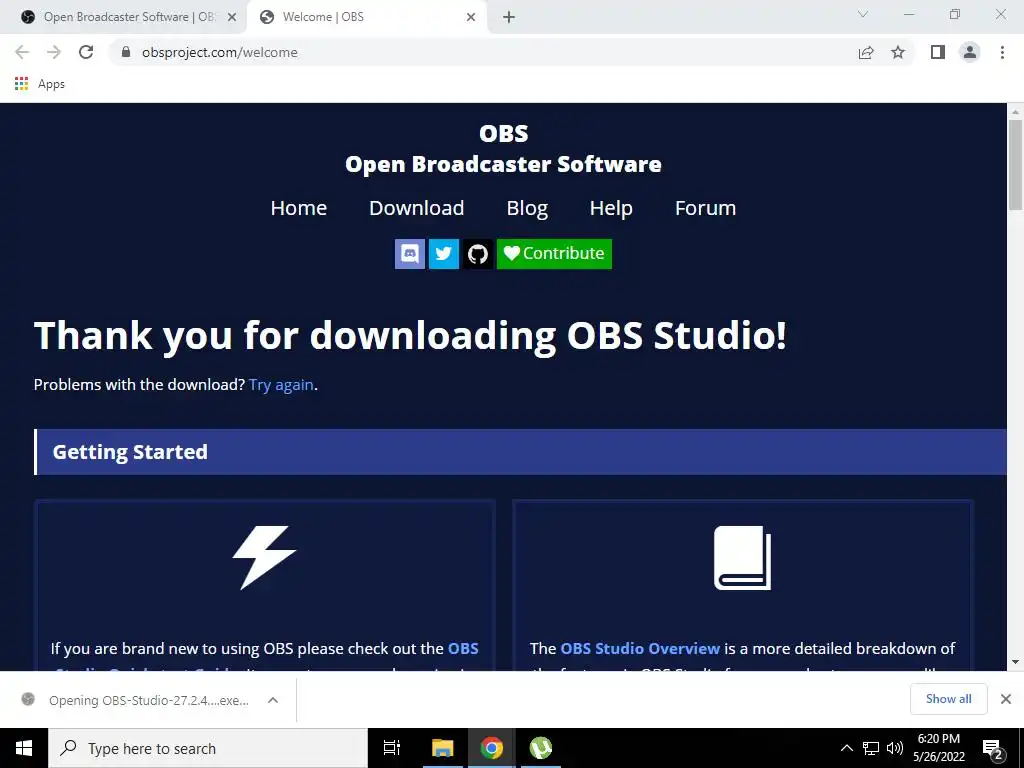Viewport: 1024px width, 768px height.
Task: Click the volume speaker tray icon
Action: point(895,748)
